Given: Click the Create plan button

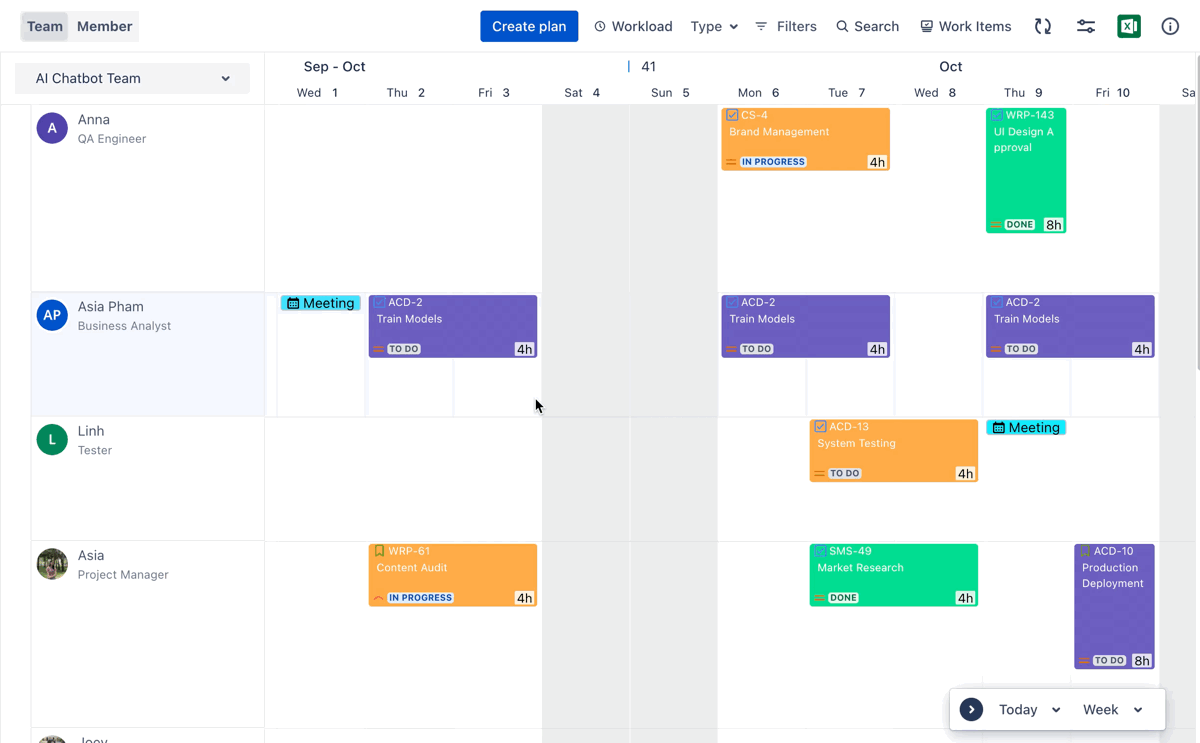Looking at the screenshot, I should (x=529, y=27).
